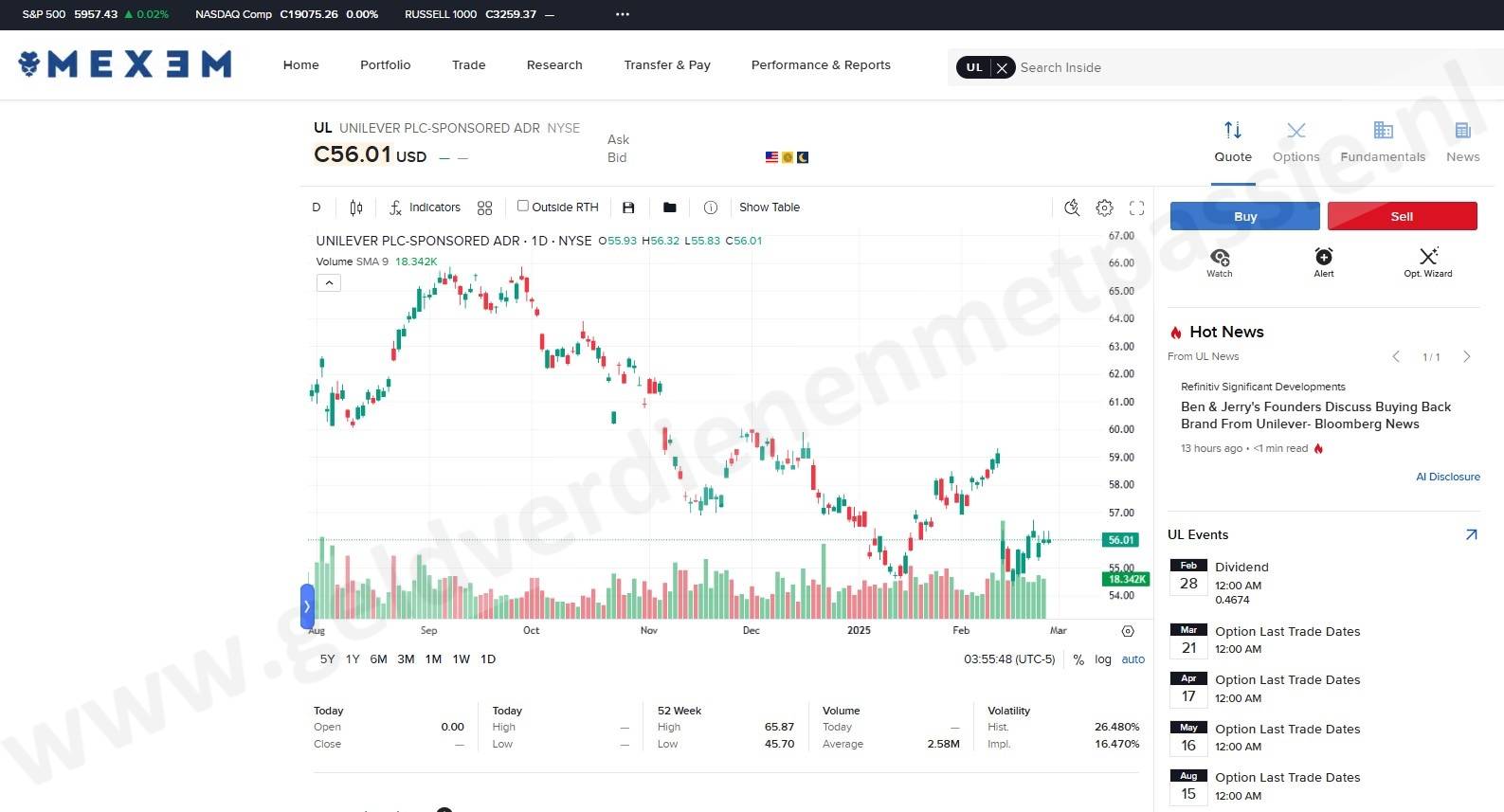Open the AI Disclosure link
The image size is (1504, 812).
pos(1447,477)
